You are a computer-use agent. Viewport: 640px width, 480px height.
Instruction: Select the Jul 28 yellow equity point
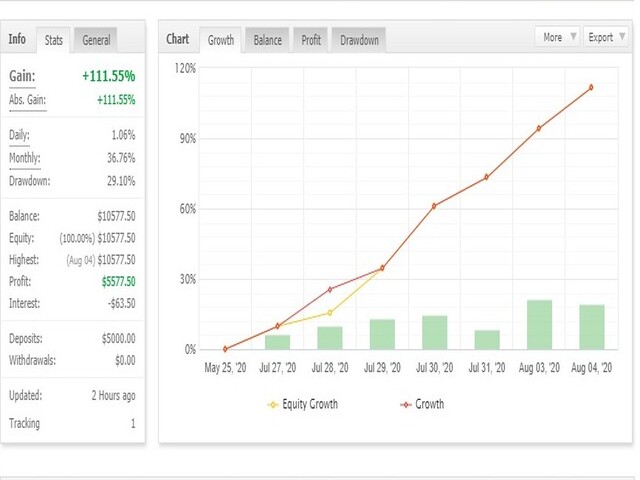tap(330, 313)
